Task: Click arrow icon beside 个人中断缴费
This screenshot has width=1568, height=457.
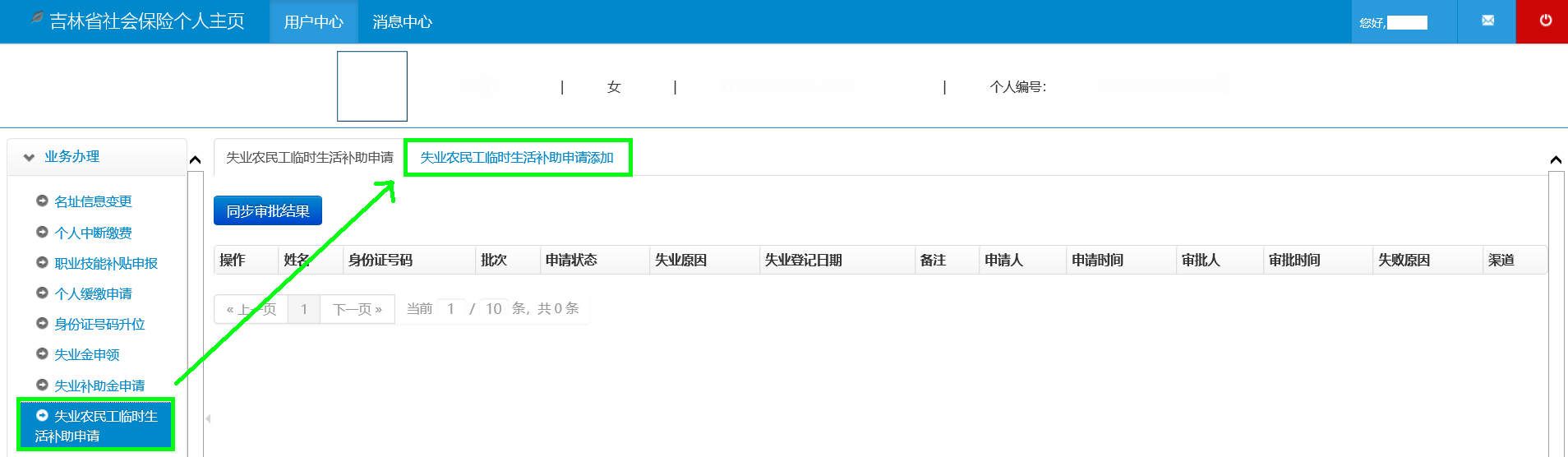Action: [42, 232]
